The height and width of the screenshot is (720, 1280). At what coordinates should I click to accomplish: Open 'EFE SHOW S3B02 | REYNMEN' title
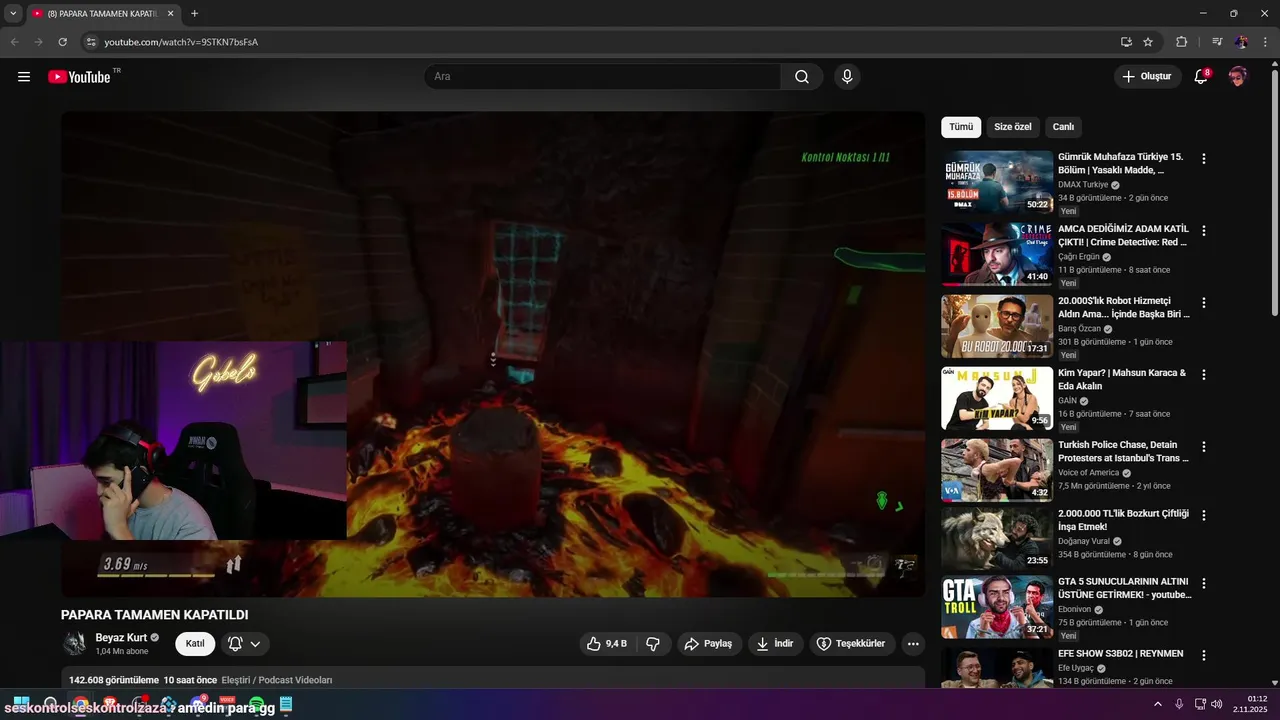[1121, 654]
